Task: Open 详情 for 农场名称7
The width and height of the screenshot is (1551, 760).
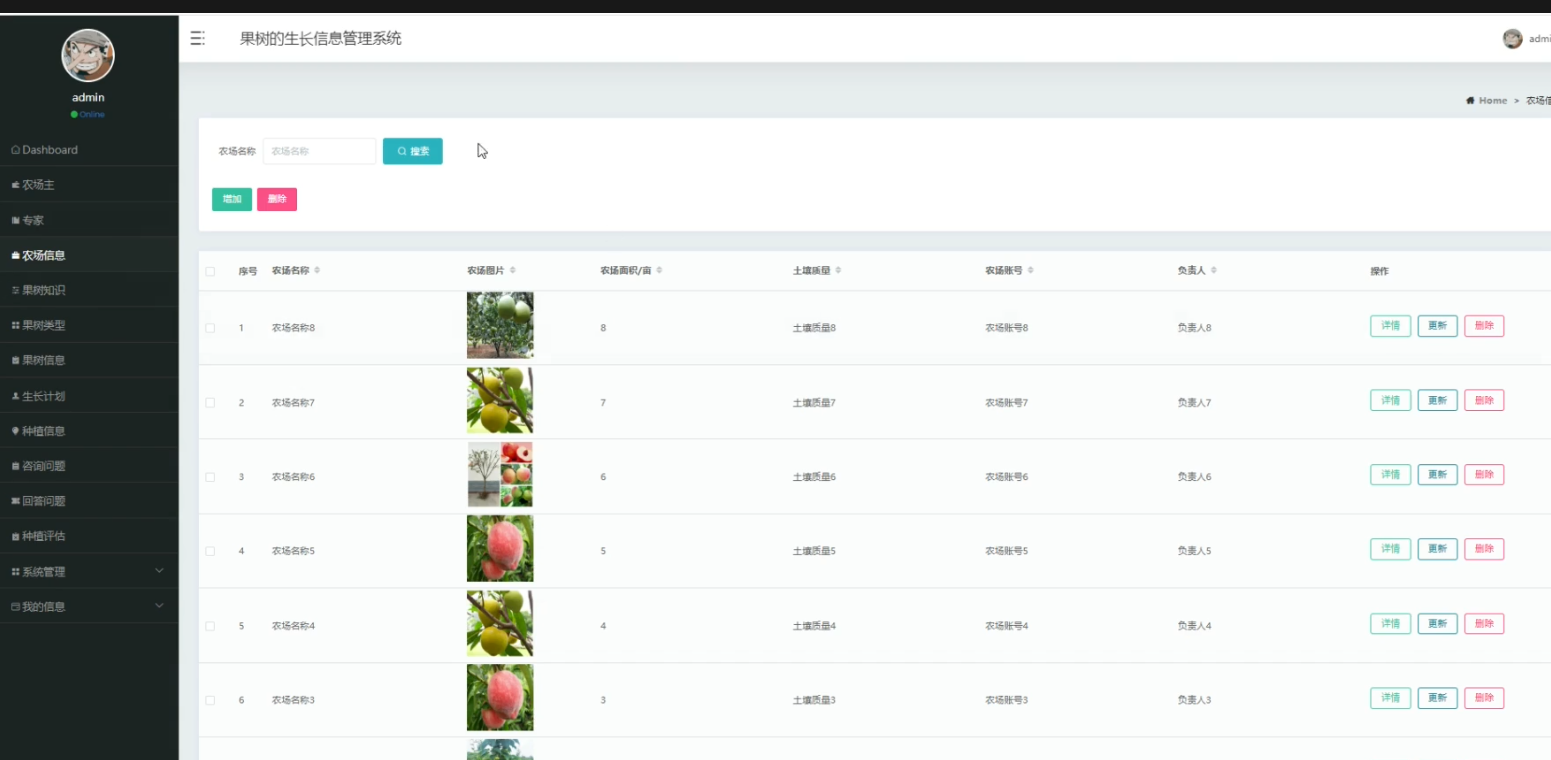Action: coord(1390,400)
